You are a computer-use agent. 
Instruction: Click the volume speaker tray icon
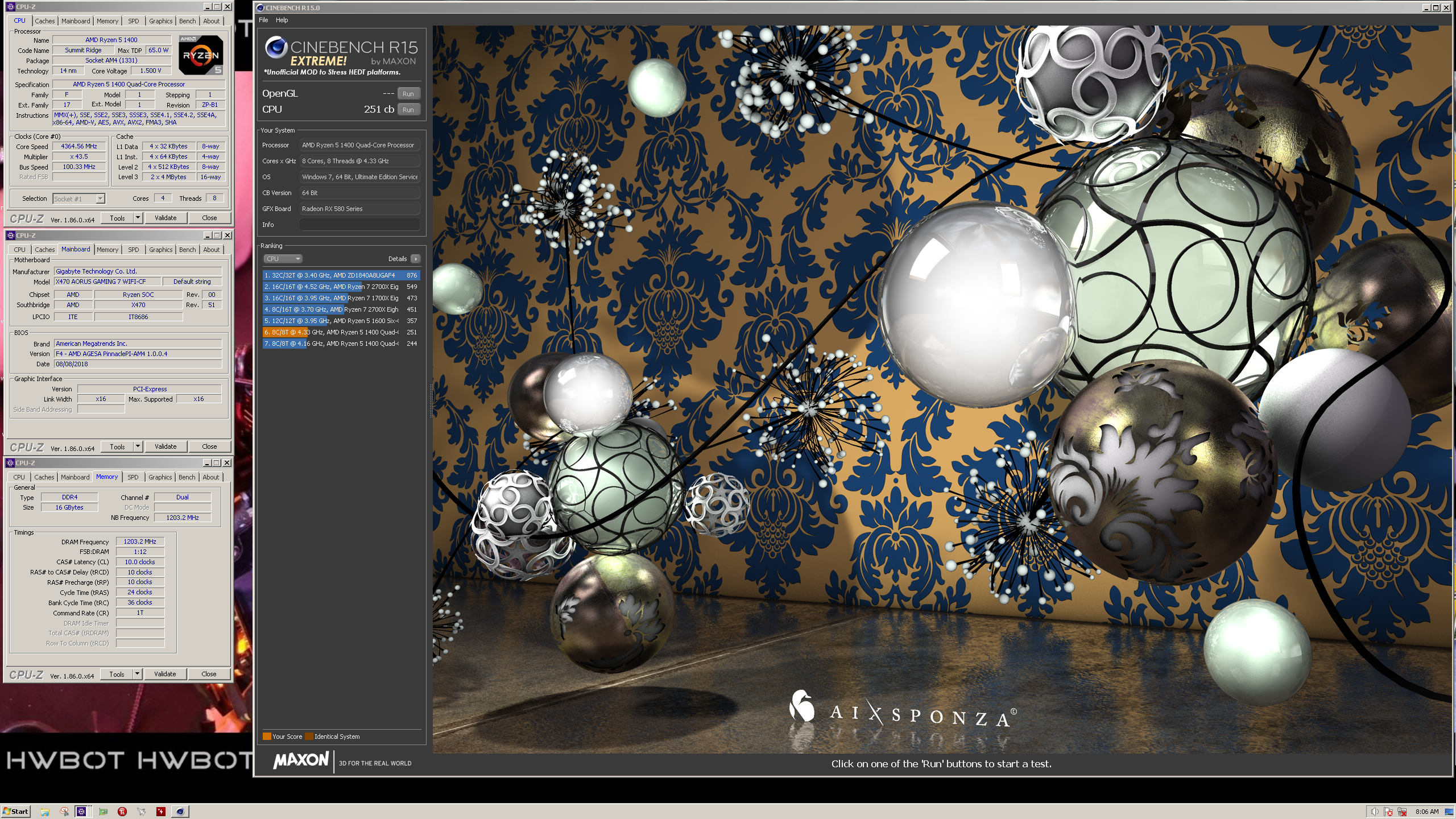pyautogui.click(x=1375, y=812)
